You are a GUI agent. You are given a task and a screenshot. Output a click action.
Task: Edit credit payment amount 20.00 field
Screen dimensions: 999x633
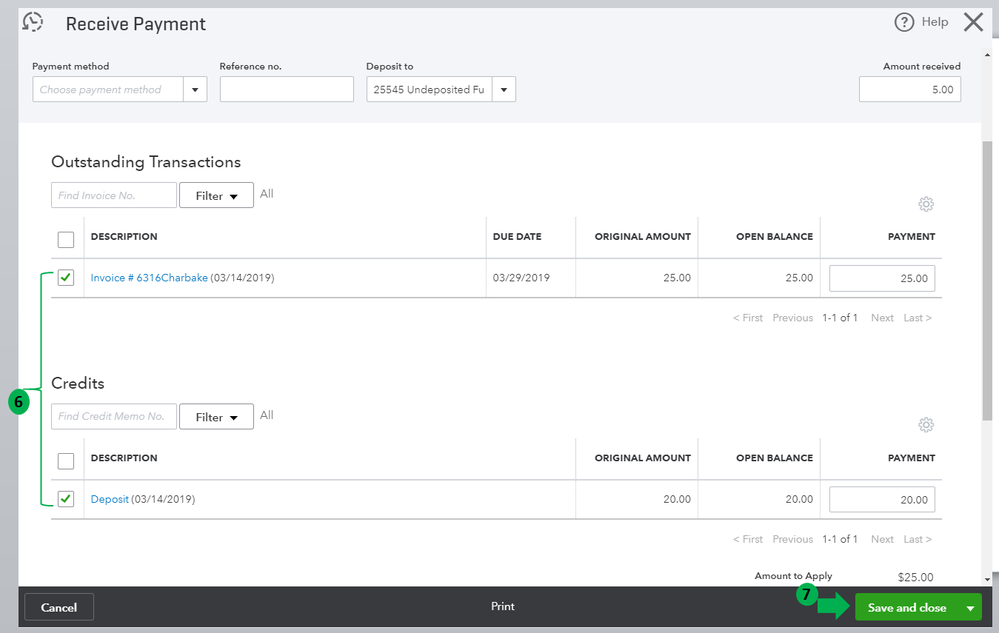point(882,500)
